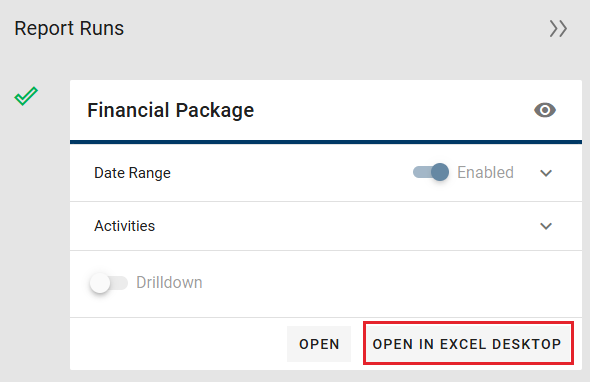Disable the Date Range switch
590x382 pixels.
click(431, 172)
